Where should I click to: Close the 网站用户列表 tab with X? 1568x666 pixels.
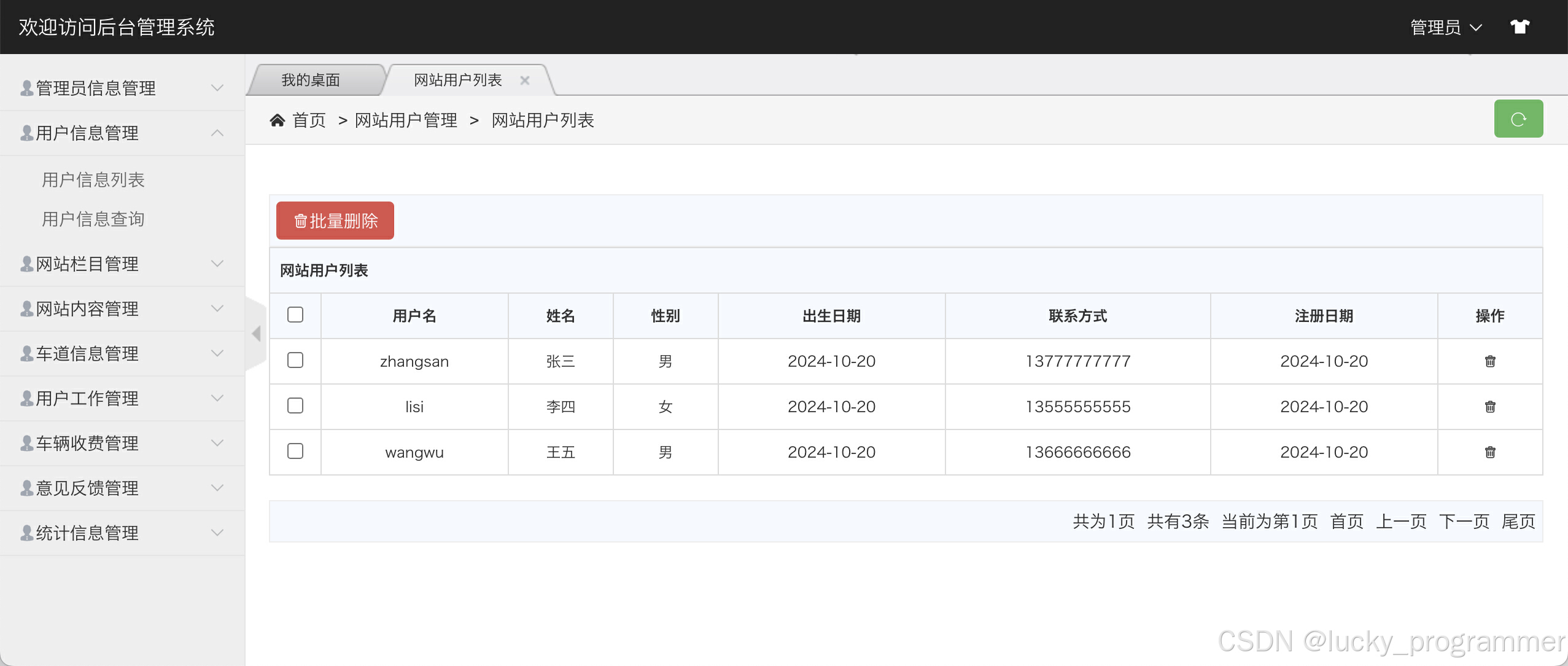click(524, 80)
